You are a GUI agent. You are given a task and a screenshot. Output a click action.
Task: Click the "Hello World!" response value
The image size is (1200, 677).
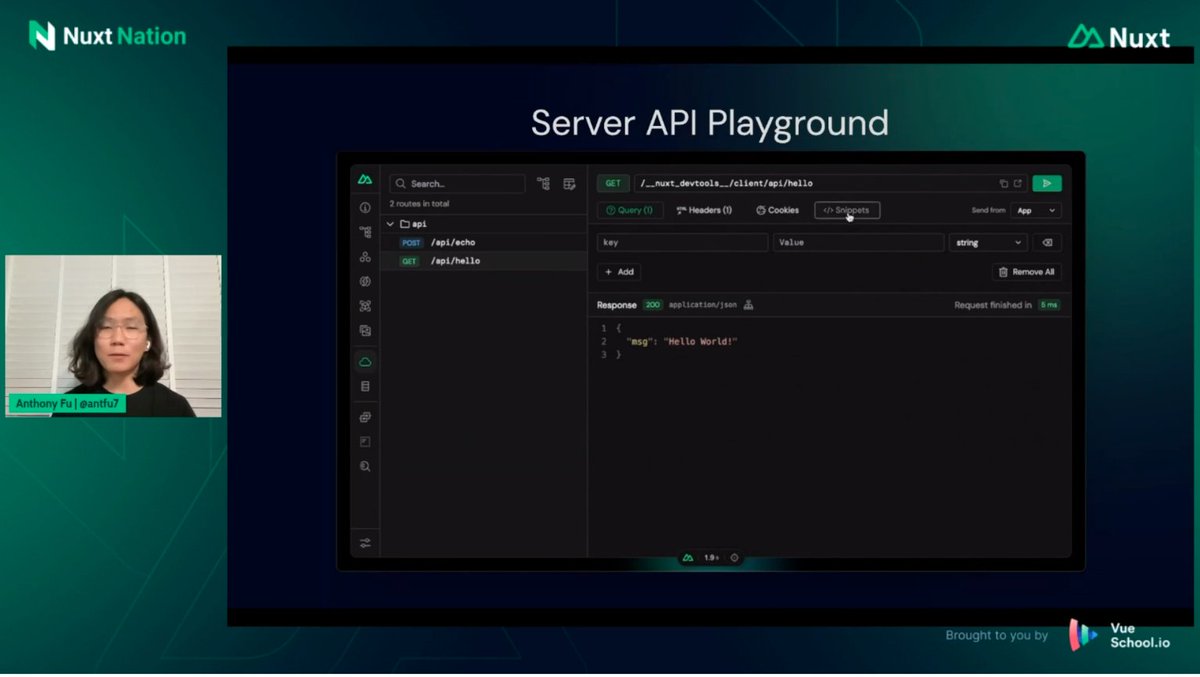[700, 342]
